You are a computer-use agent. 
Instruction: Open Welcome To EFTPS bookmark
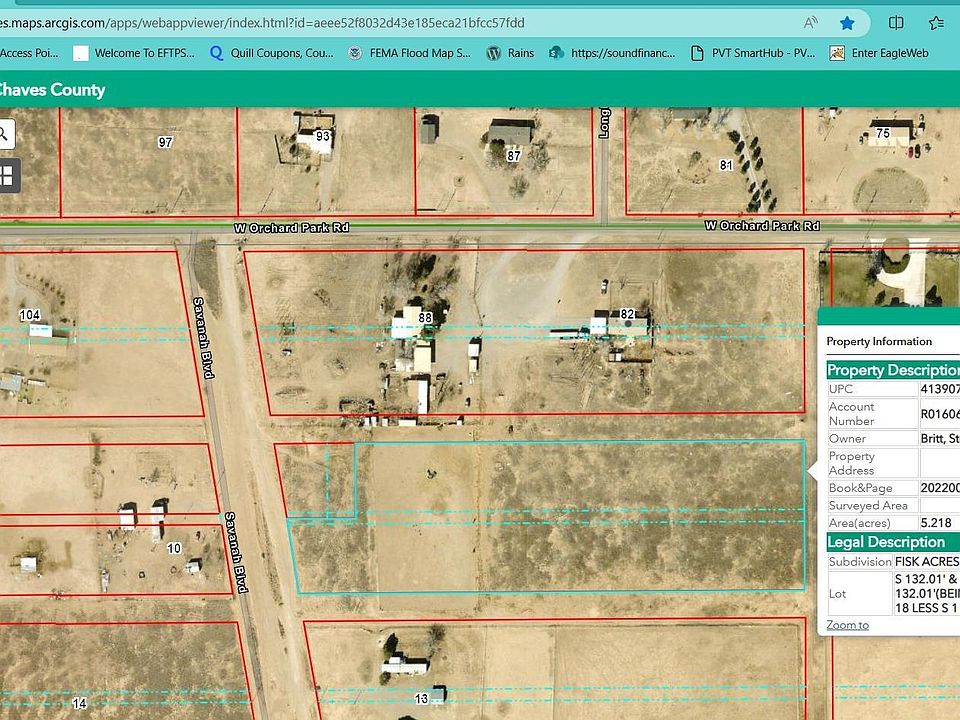tap(135, 53)
